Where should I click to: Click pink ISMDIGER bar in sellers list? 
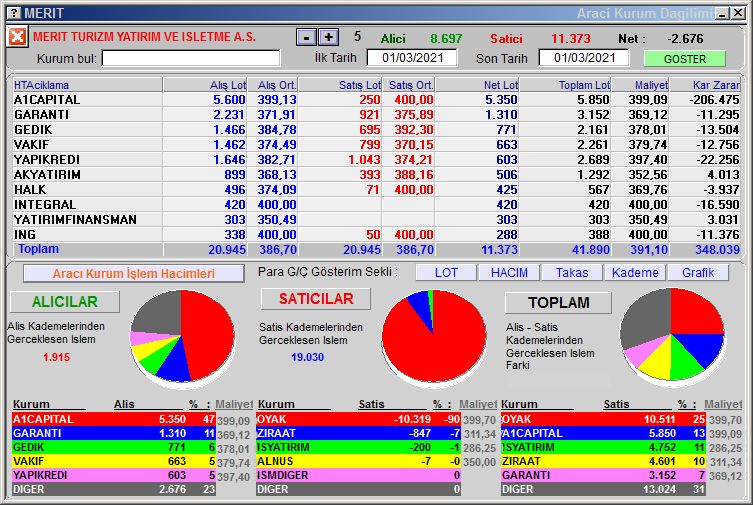coord(358,475)
